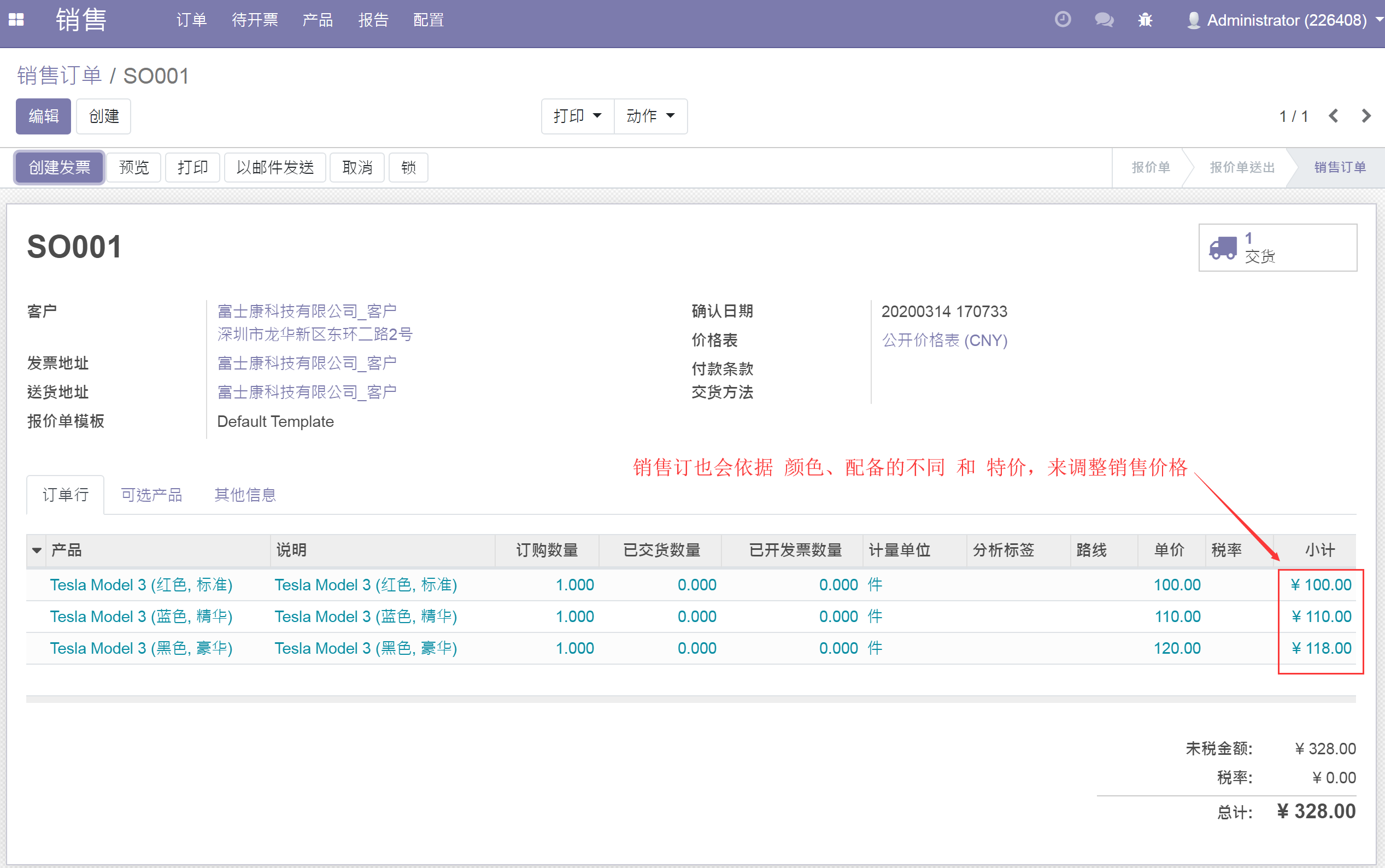
Task: Select the 报价单 status stage
Action: [1150, 167]
